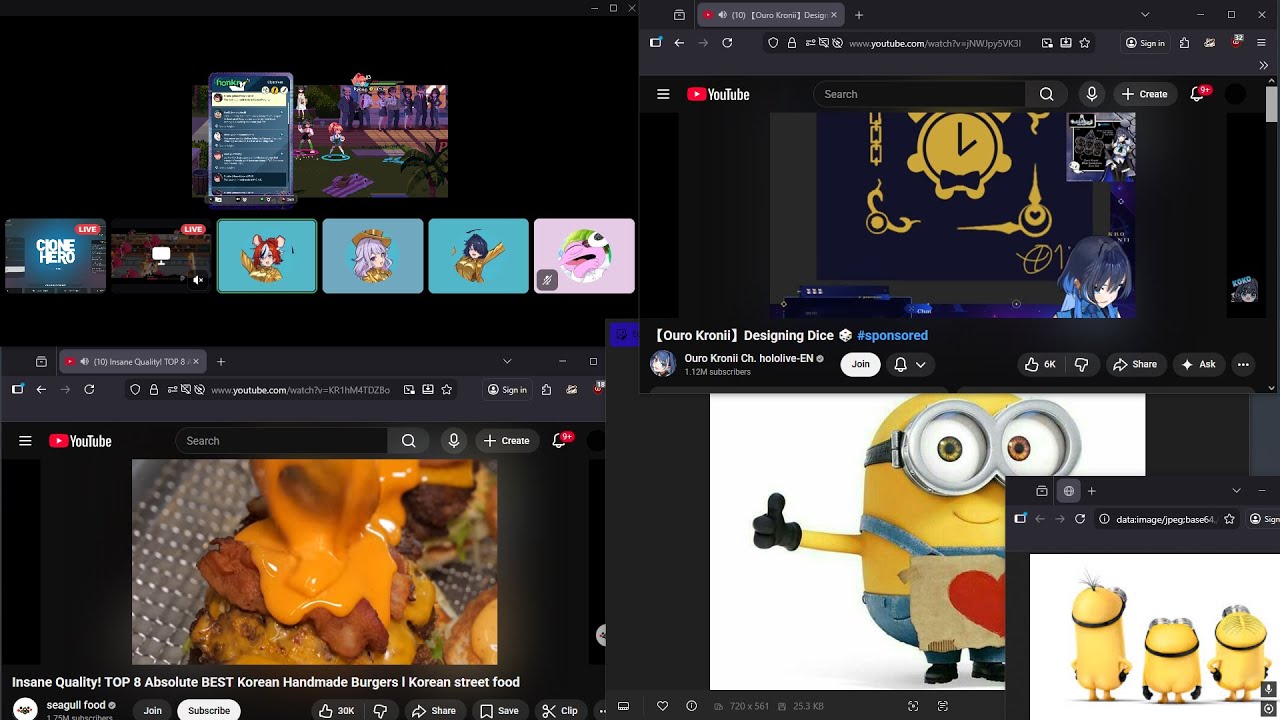The height and width of the screenshot is (720, 1280).
Task: Open #sponsored hashtag link
Action: pos(892,335)
